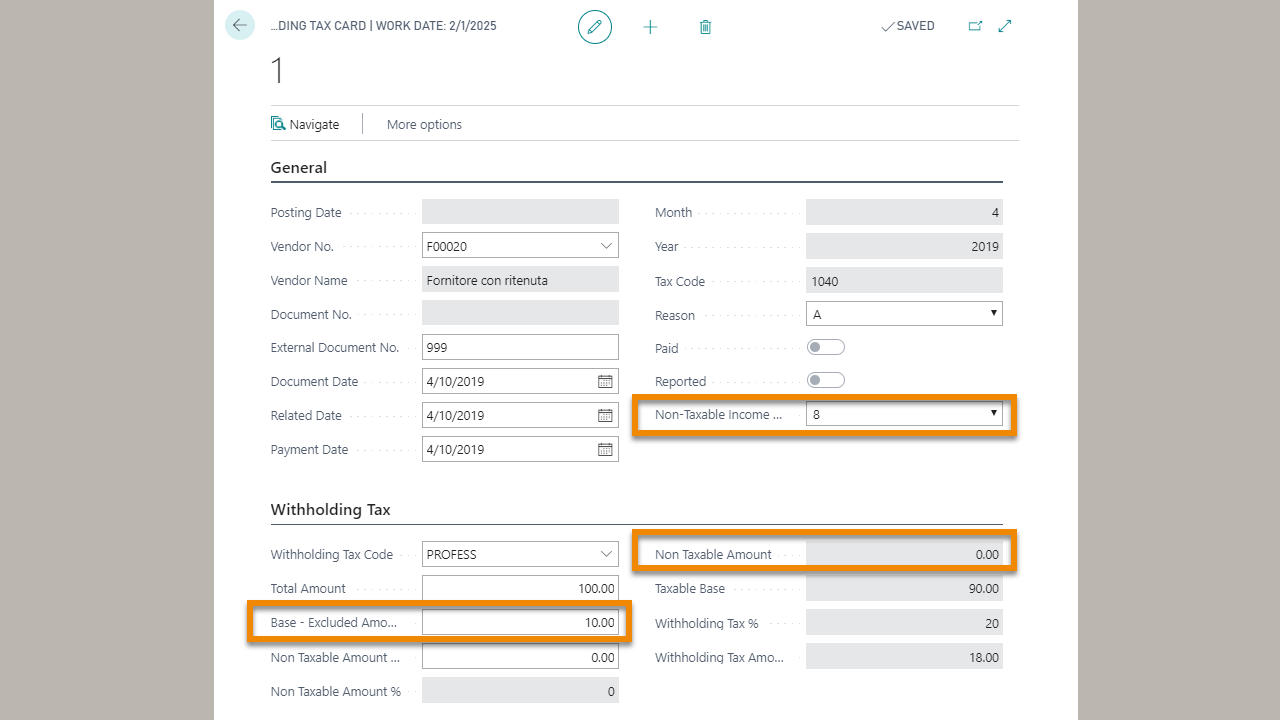Viewport: 1280px width, 720px height.
Task: Open Payment Date calendar picker
Action: pyautogui.click(x=605, y=449)
